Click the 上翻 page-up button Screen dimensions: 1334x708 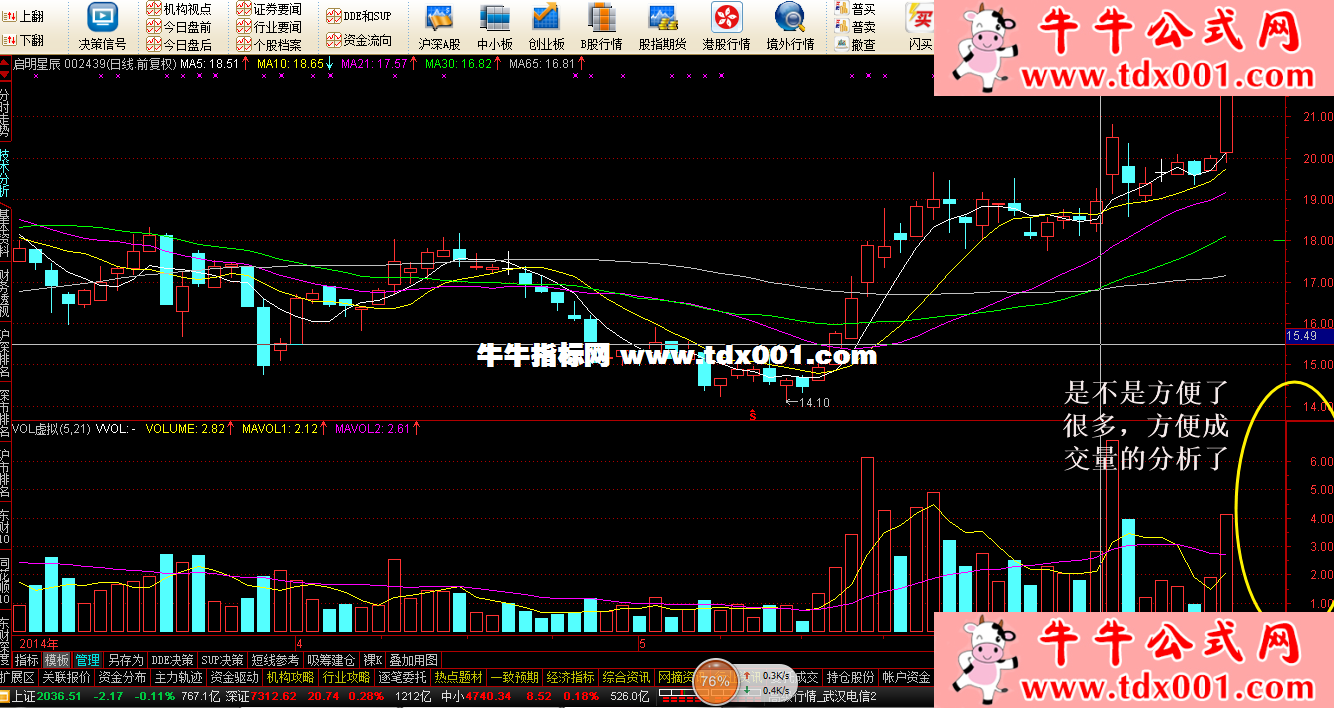point(24,17)
